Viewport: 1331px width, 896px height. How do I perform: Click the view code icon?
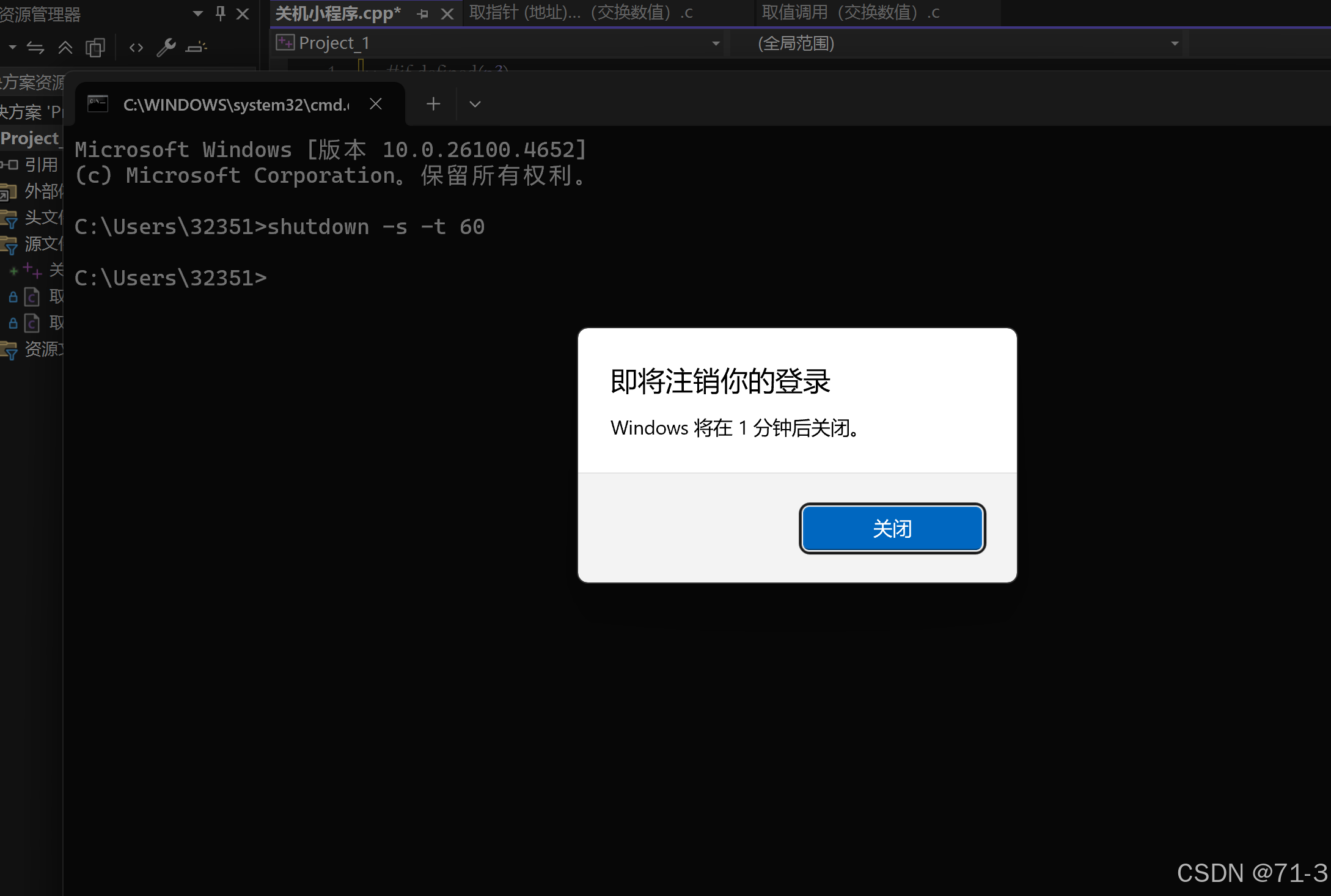click(136, 48)
